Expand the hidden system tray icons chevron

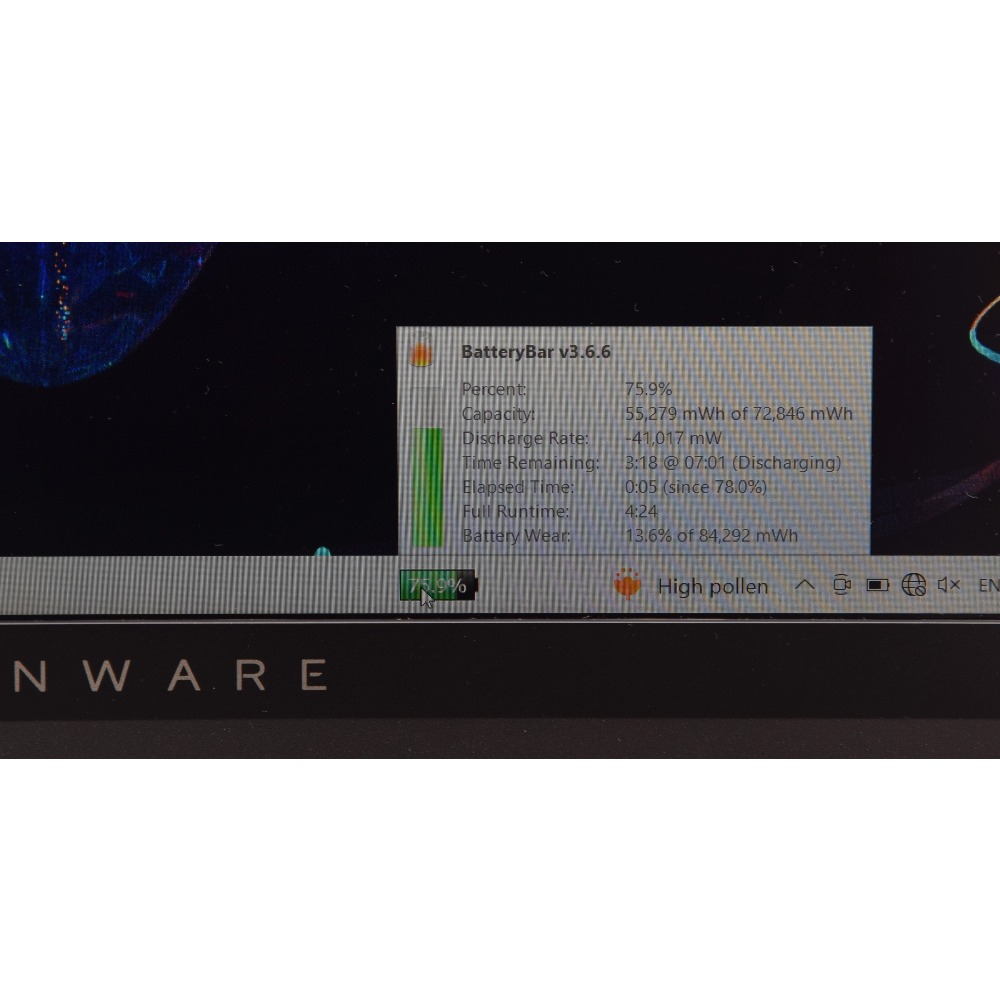pos(804,585)
